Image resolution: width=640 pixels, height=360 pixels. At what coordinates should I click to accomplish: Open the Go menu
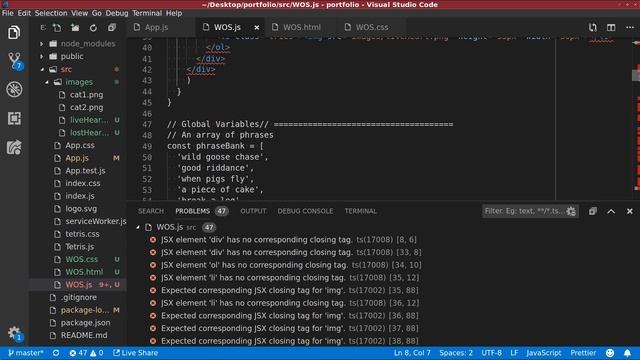point(97,13)
